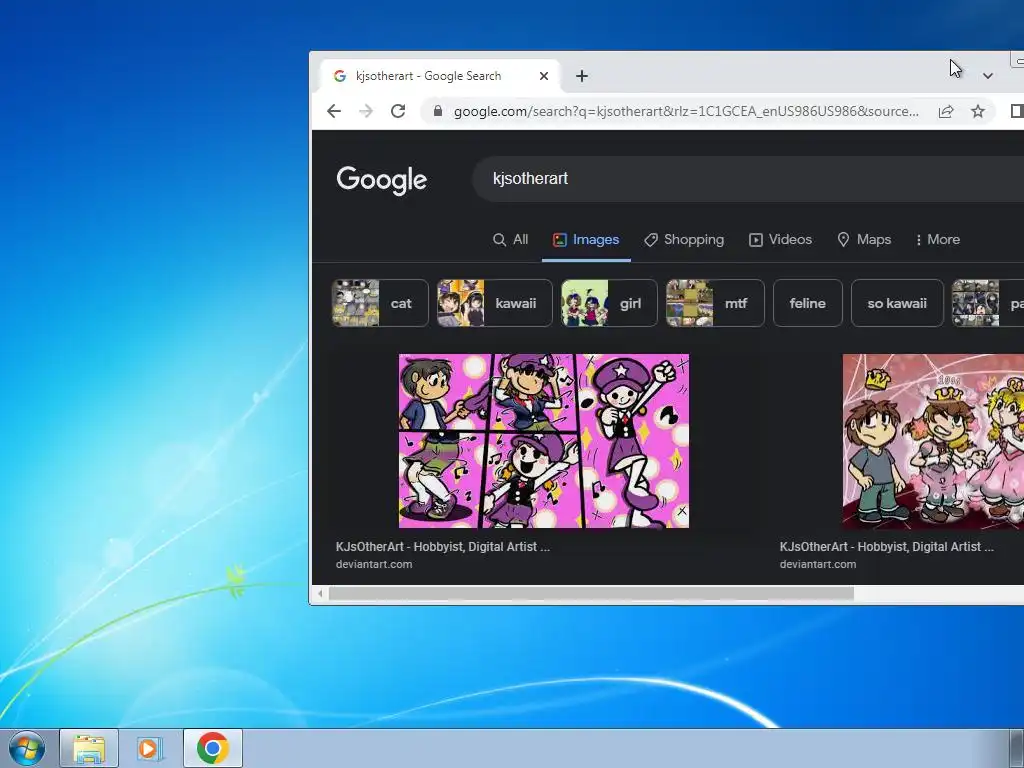Click the Videos play icon
The image size is (1024, 768).
coord(756,240)
